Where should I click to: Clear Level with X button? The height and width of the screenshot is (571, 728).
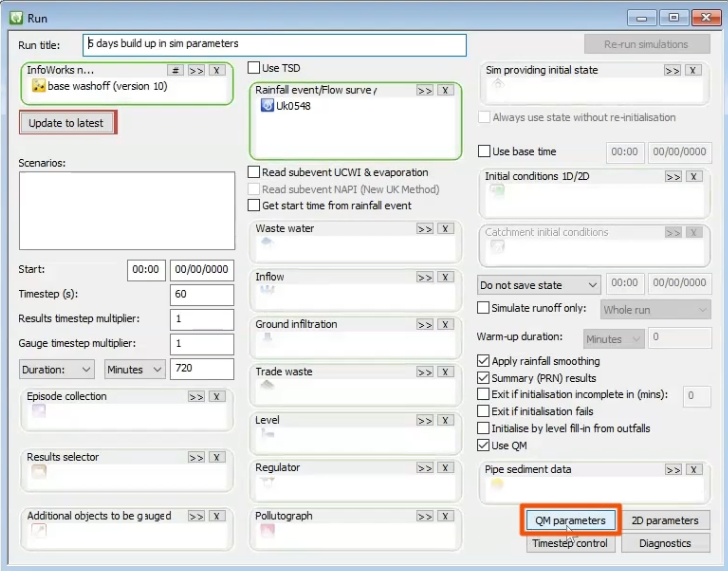click(445, 420)
